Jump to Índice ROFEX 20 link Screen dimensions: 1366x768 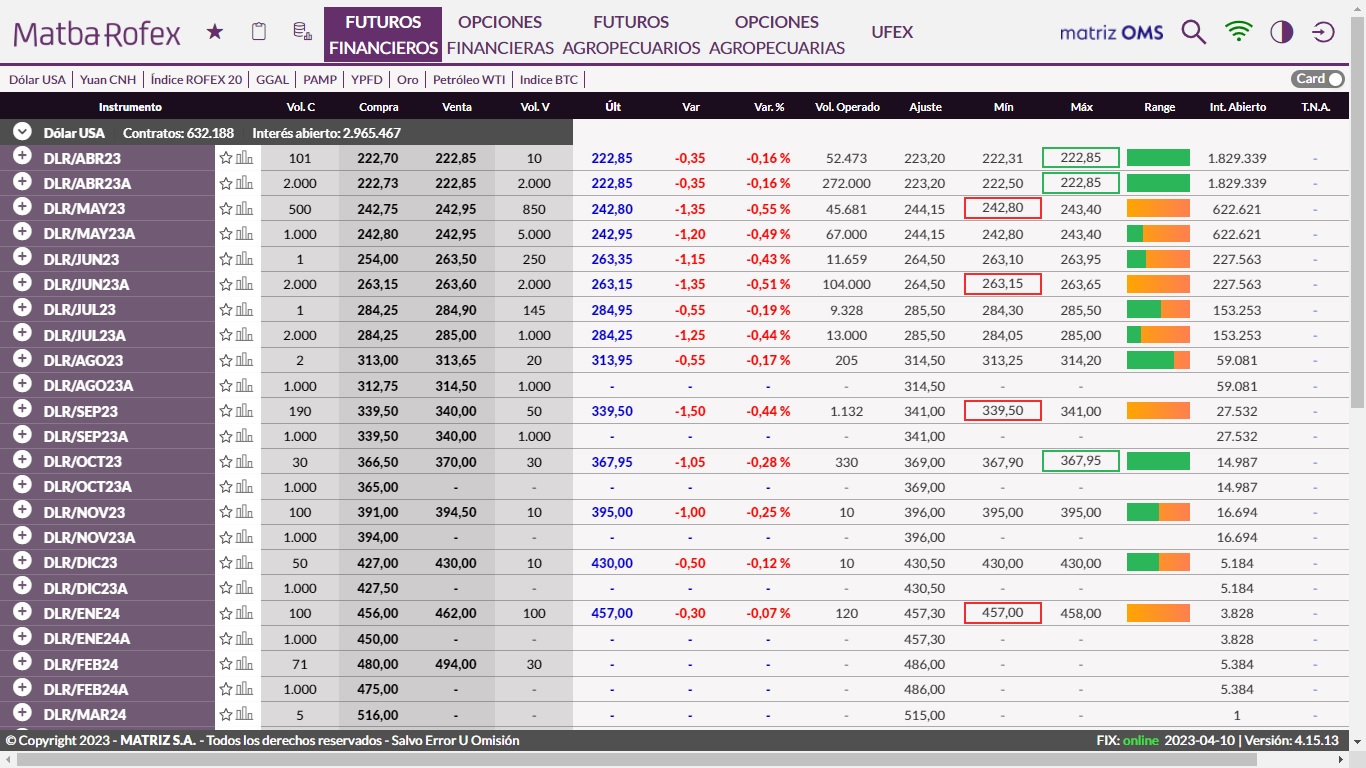tap(196, 79)
